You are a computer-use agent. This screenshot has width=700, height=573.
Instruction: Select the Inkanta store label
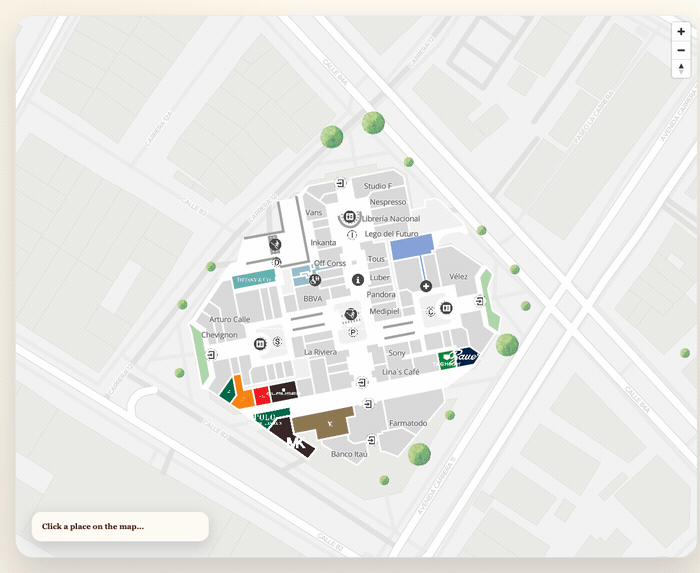[x=323, y=243]
